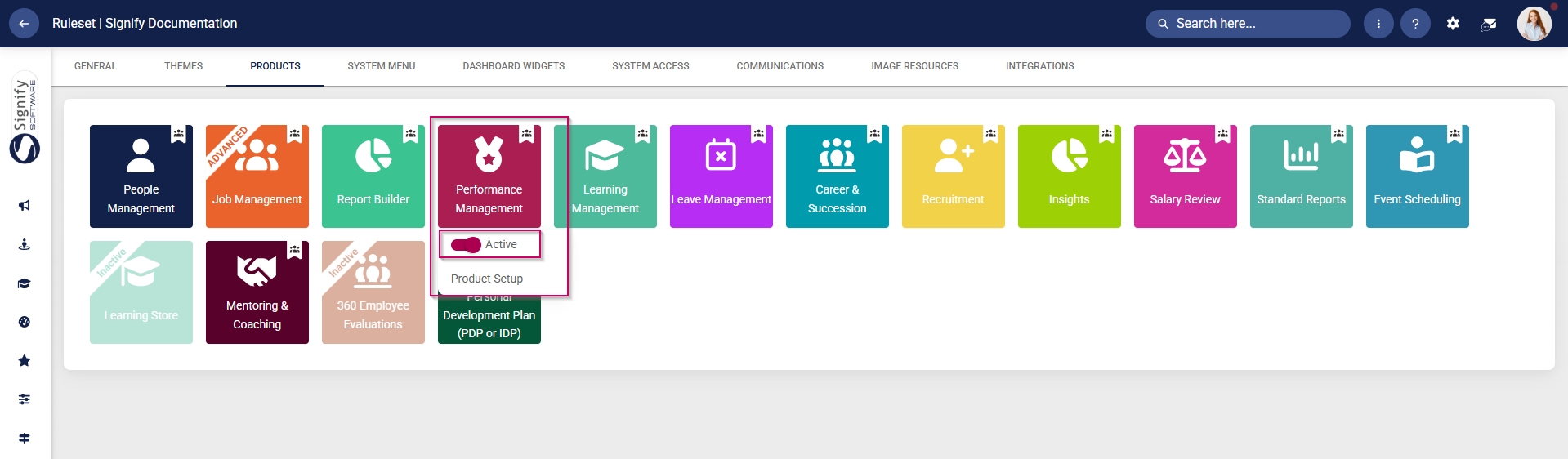This screenshot has width=1568, height=459.
Task: Switch to the Themes tab
Action: (x=183, y=66)
